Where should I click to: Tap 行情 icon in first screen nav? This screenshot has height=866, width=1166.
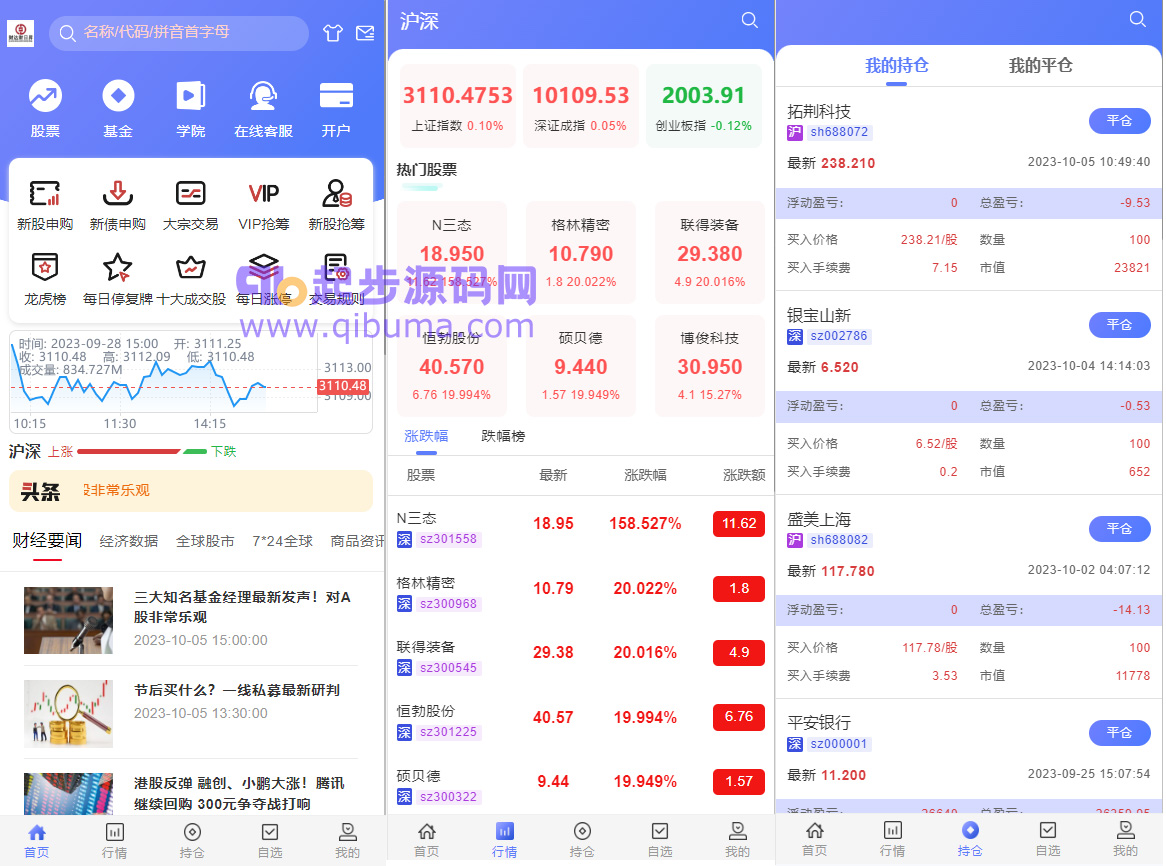point(115,832)
